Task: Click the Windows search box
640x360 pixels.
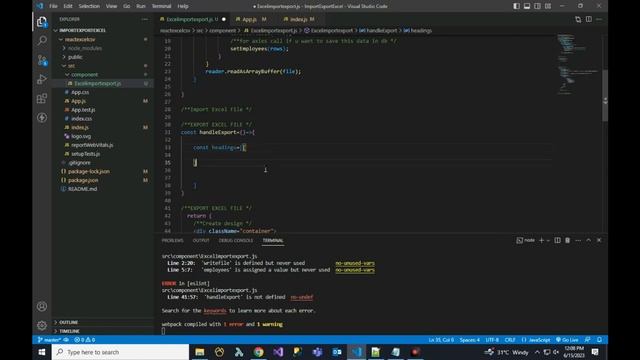Action: [x=120, y=352]
